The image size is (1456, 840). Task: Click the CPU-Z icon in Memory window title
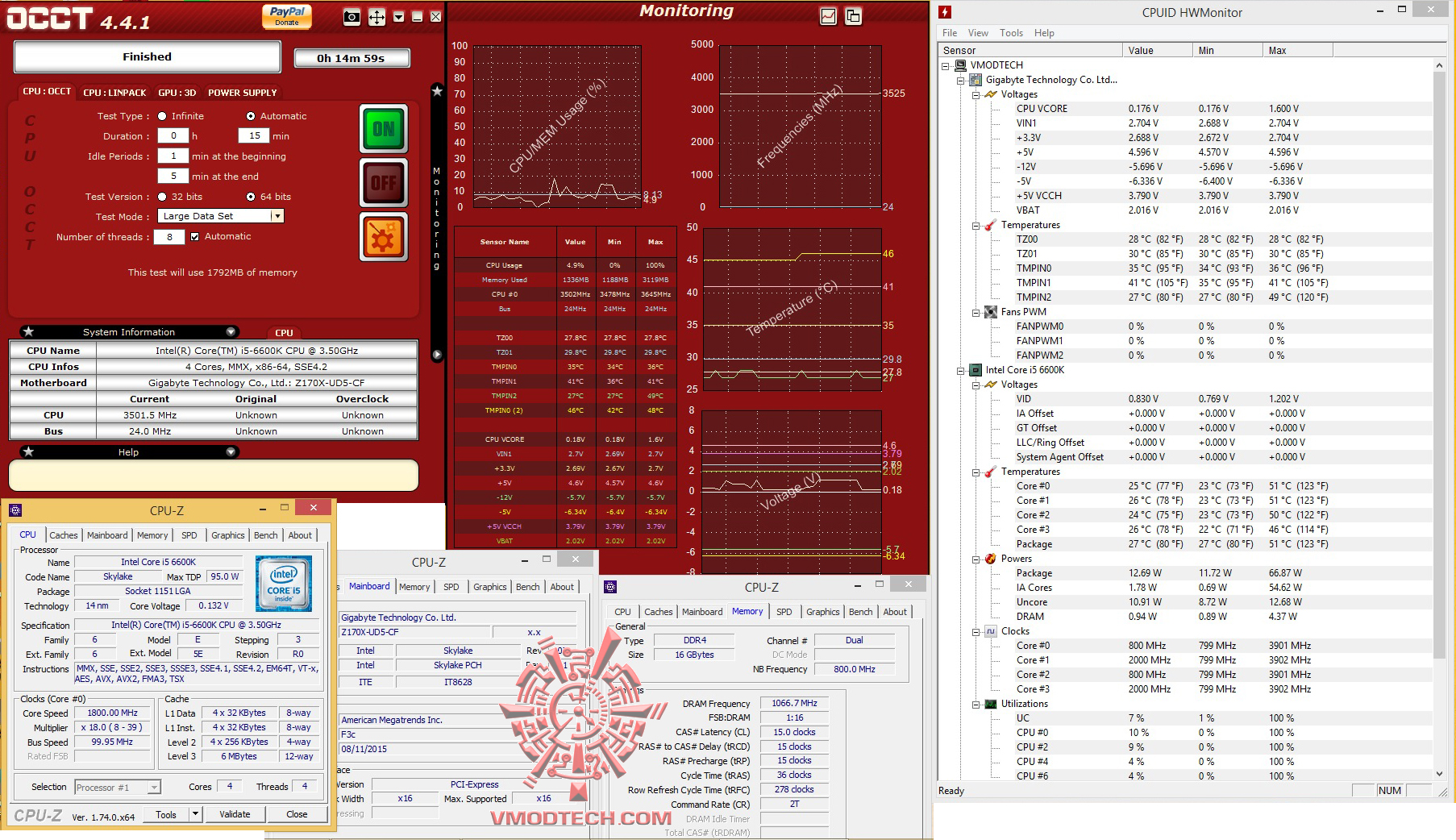[x=610, y=587]
